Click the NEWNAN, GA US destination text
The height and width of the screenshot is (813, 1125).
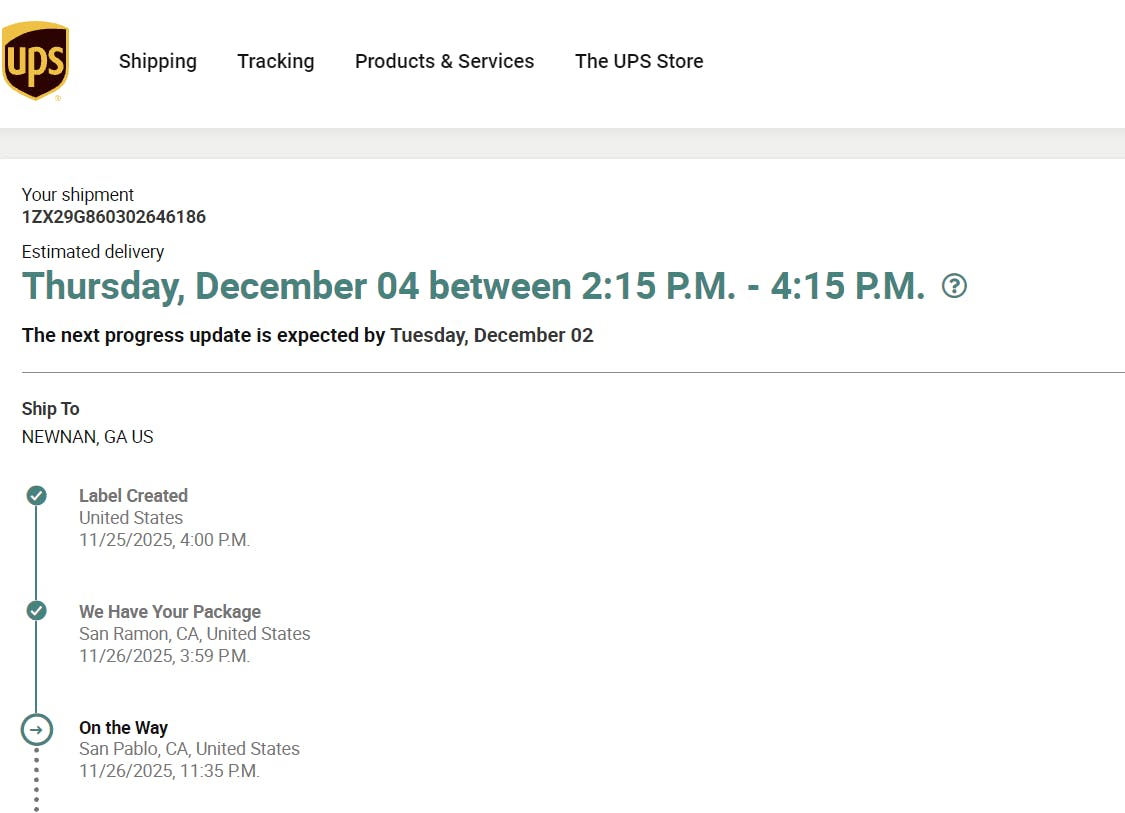(x=88, y=437)
